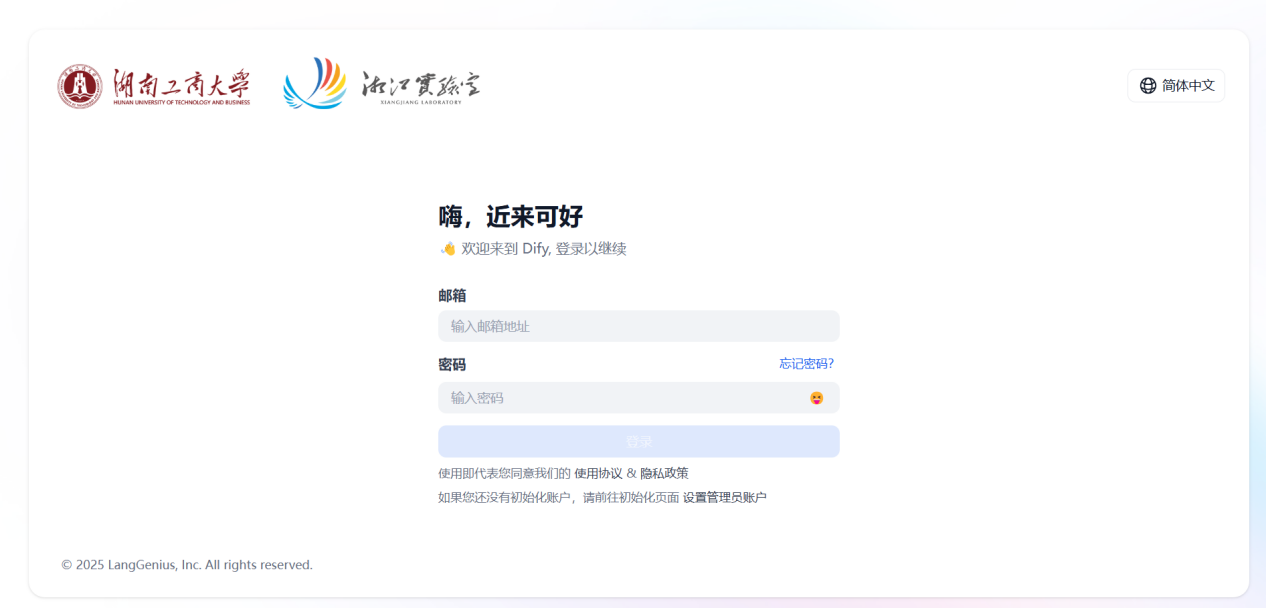Click the 邮箱 field label
Image resolution: width=1266 pixels, height=608 pixels.
[452, 296]
